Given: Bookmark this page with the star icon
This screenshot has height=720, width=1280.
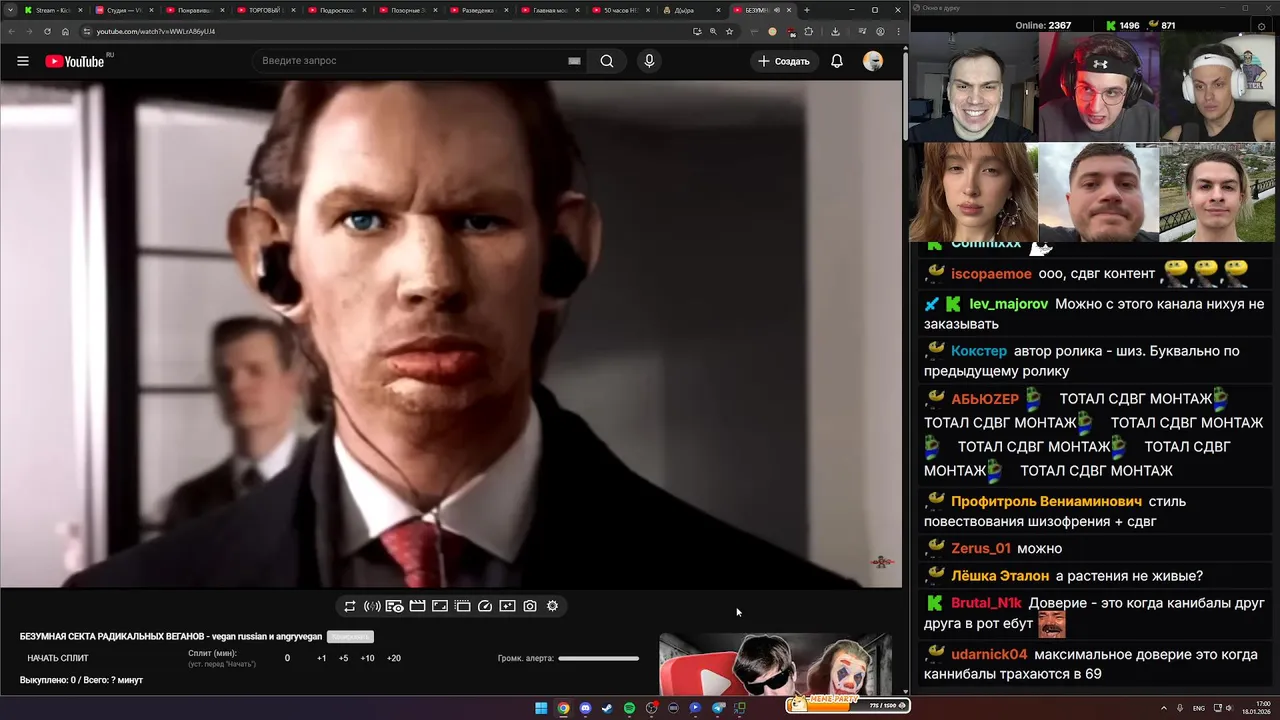Looking at the screenshot, I should point(730,31).
